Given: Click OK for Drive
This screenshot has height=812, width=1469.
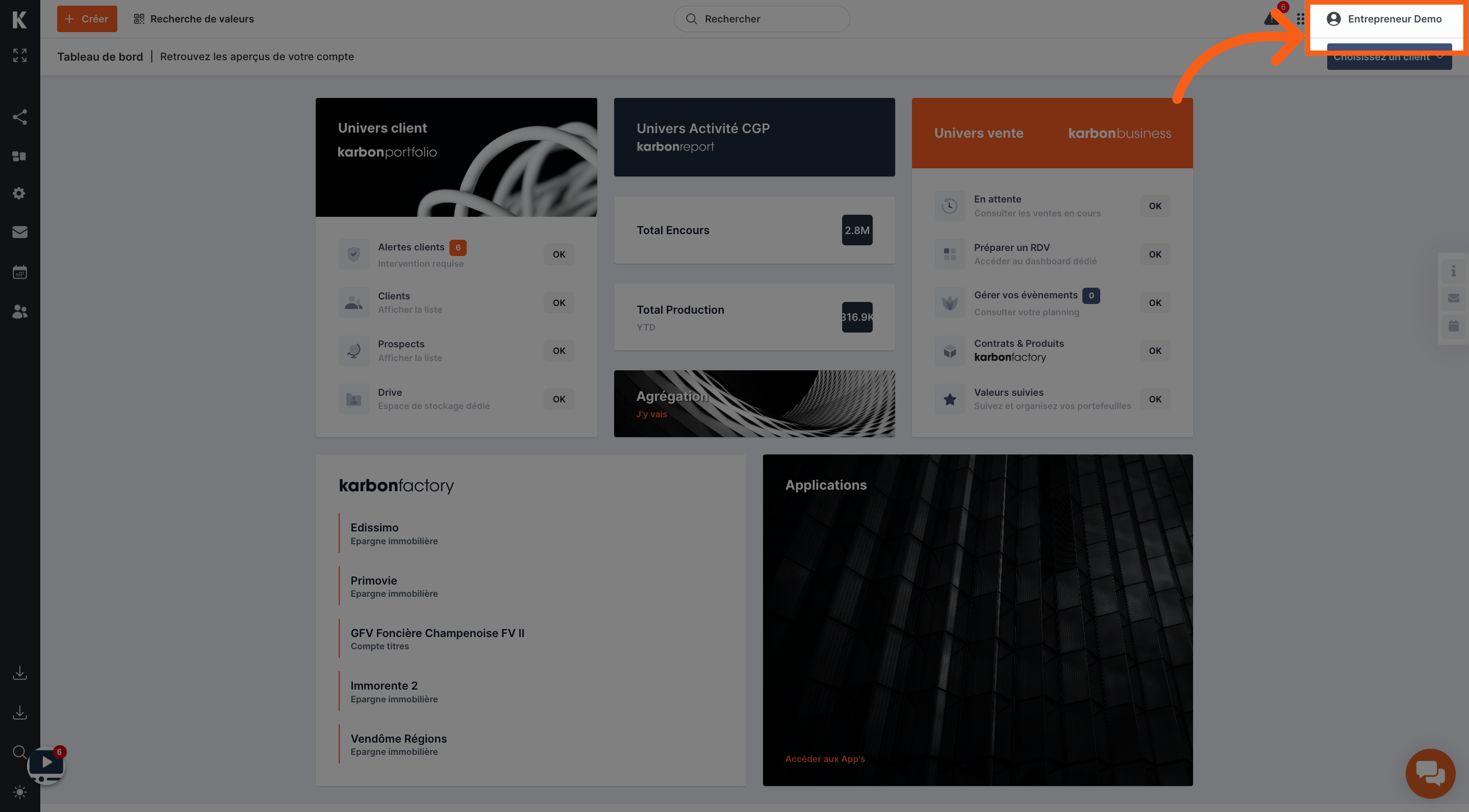Looking at the screenshot, I should [x=559, y=399].
